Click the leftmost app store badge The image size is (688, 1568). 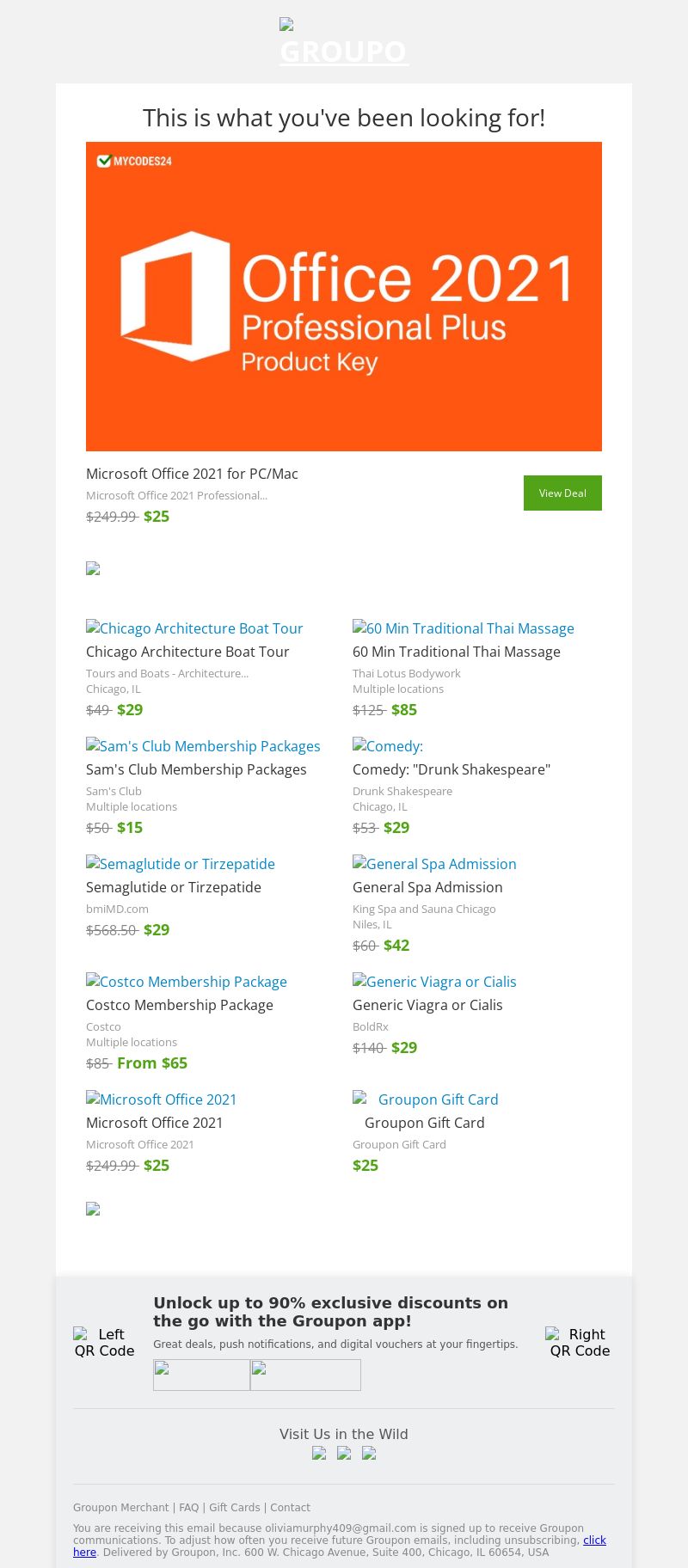tap(201, 1375)
